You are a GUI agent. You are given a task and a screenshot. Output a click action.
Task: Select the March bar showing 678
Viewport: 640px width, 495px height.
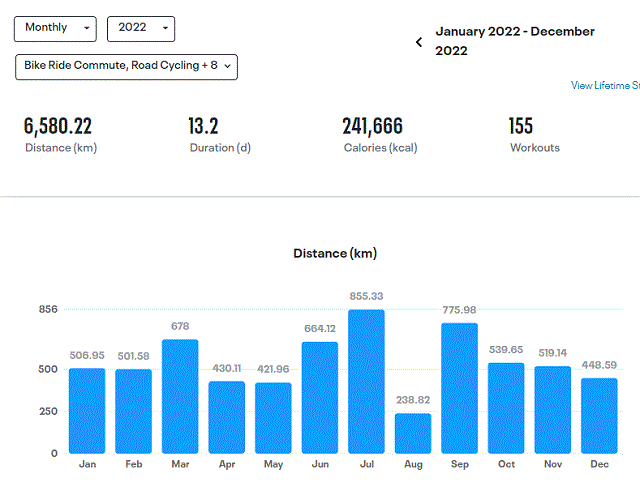tap(180, 396)
